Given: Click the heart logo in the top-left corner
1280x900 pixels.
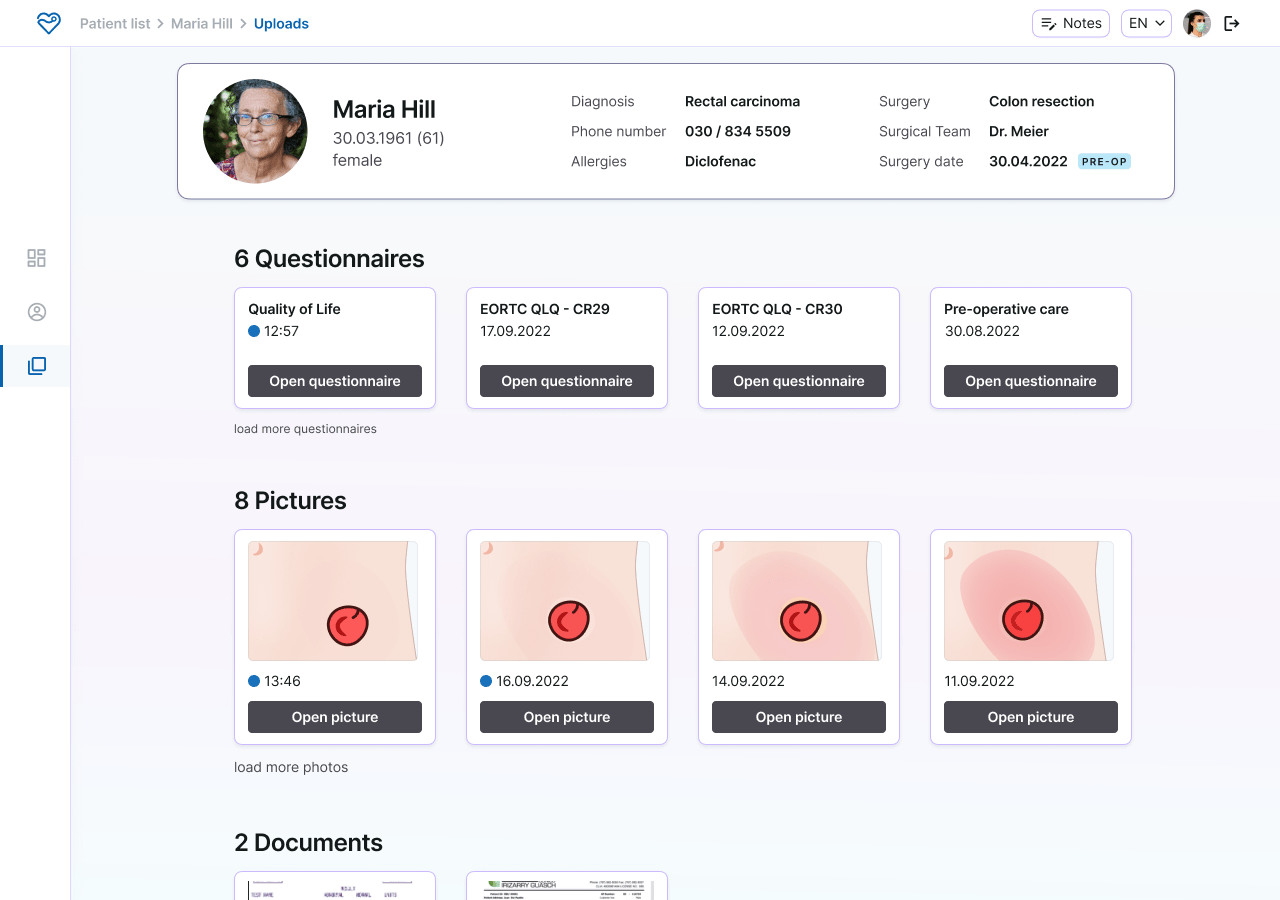Looking at the screenshot, I should 48,22.
